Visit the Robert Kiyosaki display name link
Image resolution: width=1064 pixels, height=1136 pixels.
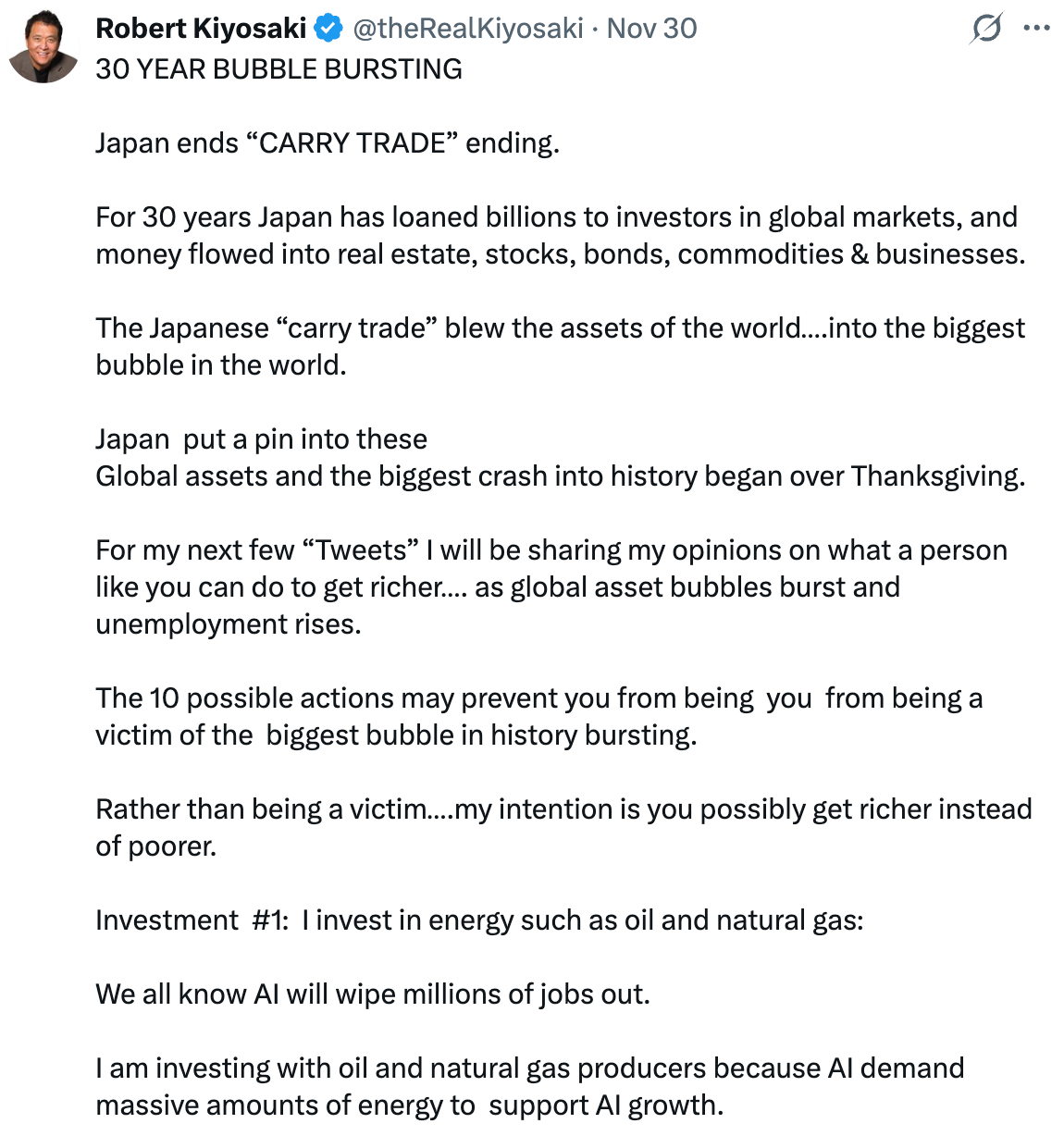[201, 29]
